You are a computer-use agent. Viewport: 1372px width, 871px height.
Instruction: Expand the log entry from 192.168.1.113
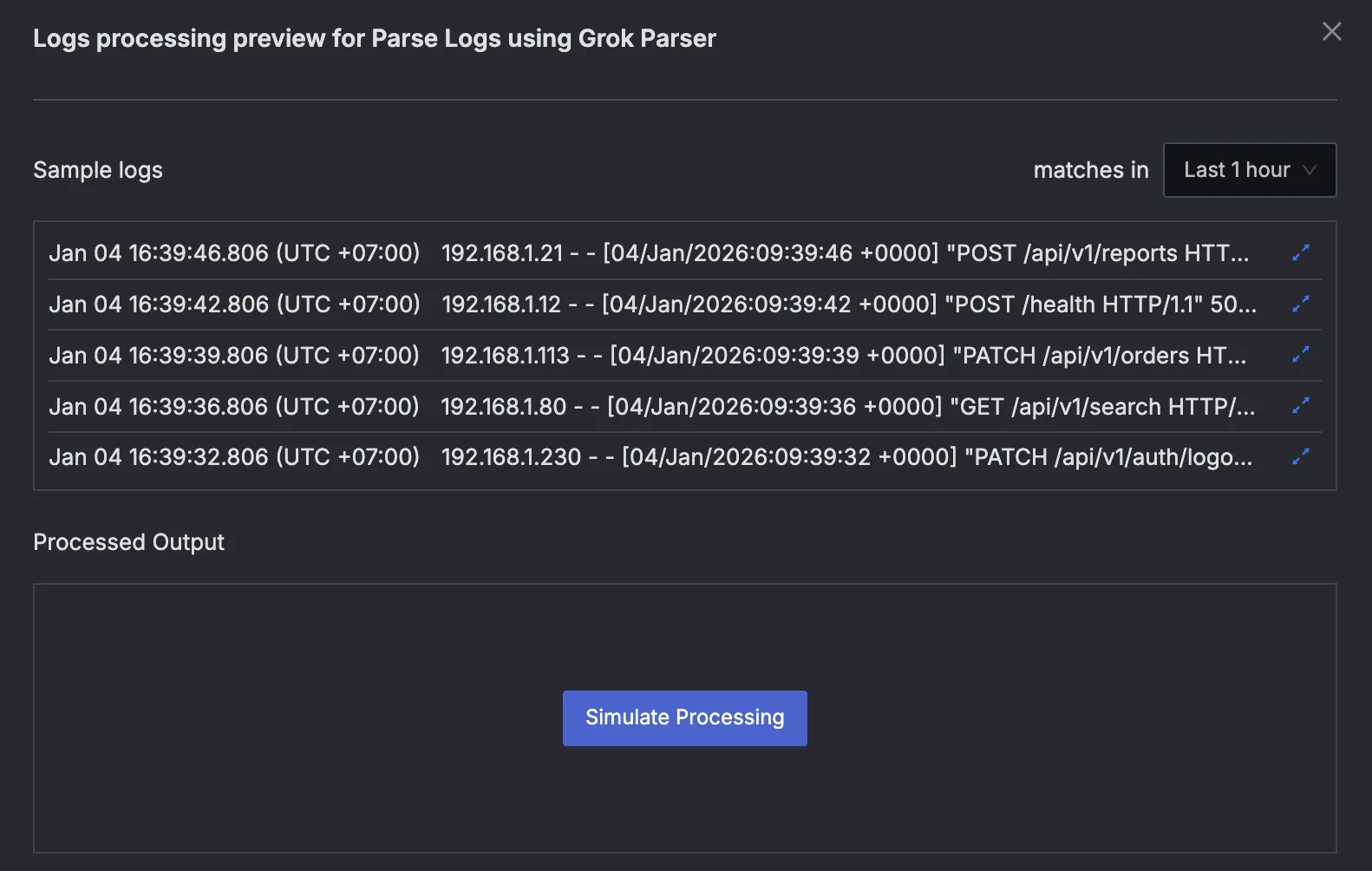pos(1300,355)
